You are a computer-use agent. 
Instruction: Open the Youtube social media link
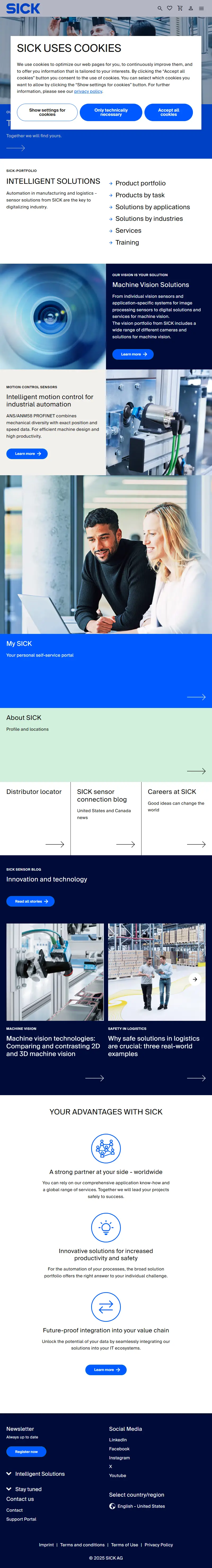[x=118, y=1475]
